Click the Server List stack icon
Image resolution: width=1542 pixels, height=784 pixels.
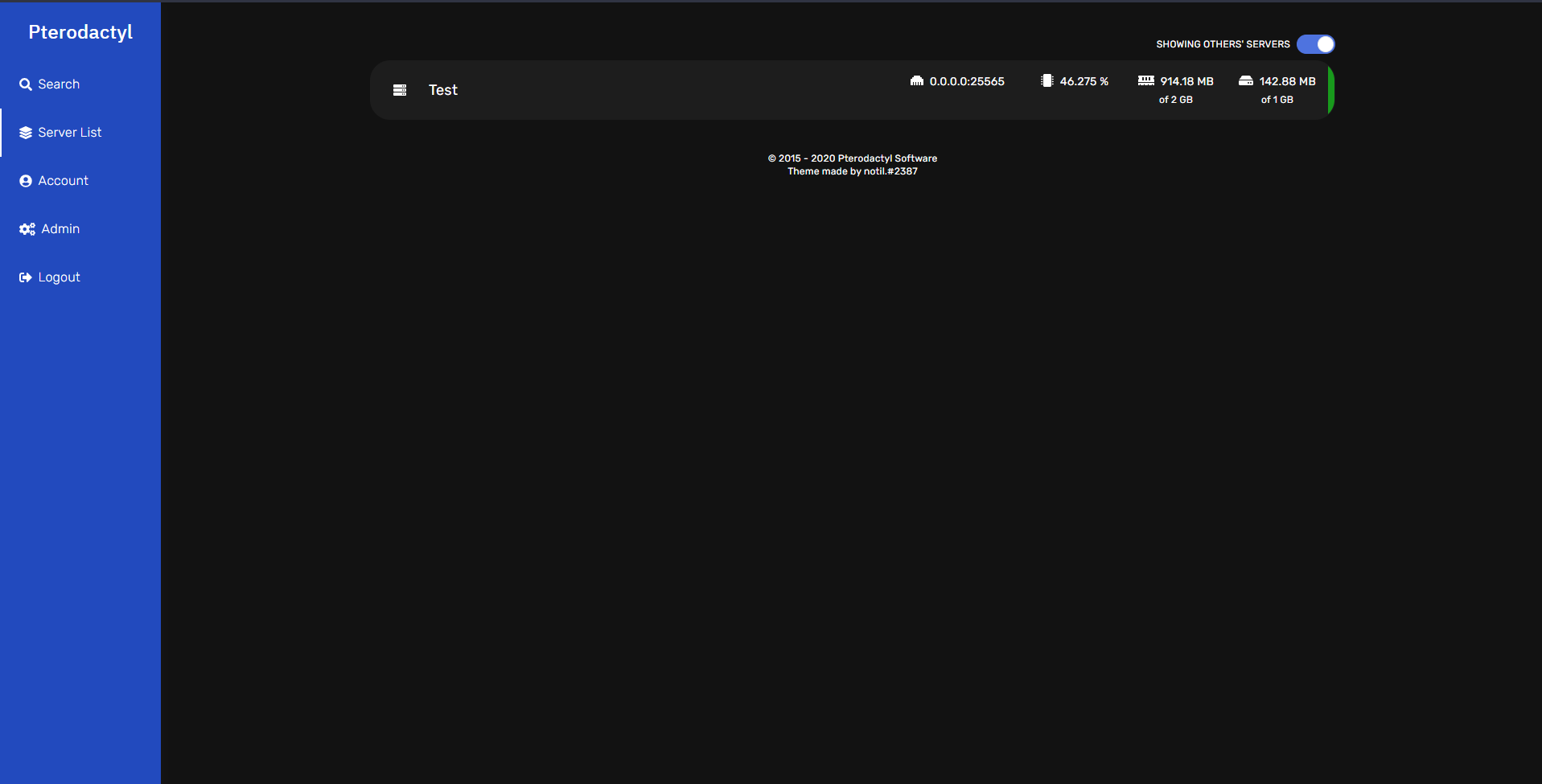point(26,133)
